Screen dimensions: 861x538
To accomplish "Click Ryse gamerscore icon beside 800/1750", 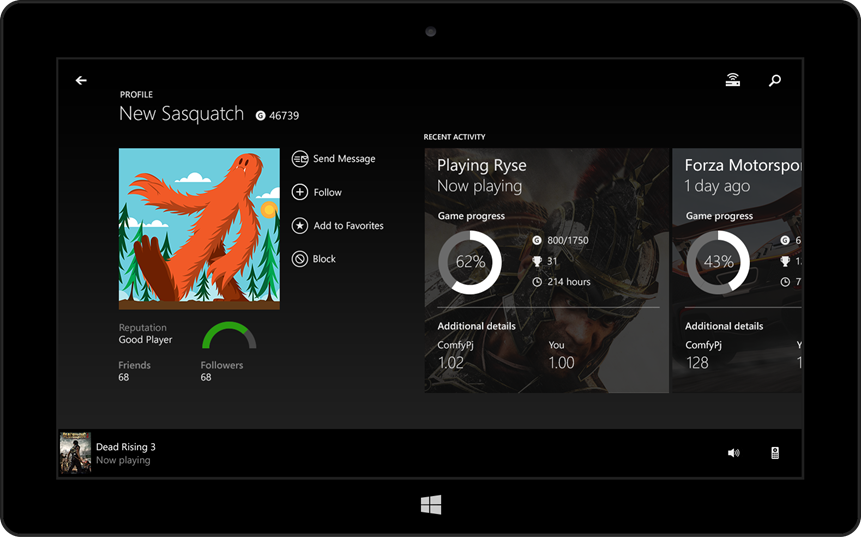I will tap(537, 240).
